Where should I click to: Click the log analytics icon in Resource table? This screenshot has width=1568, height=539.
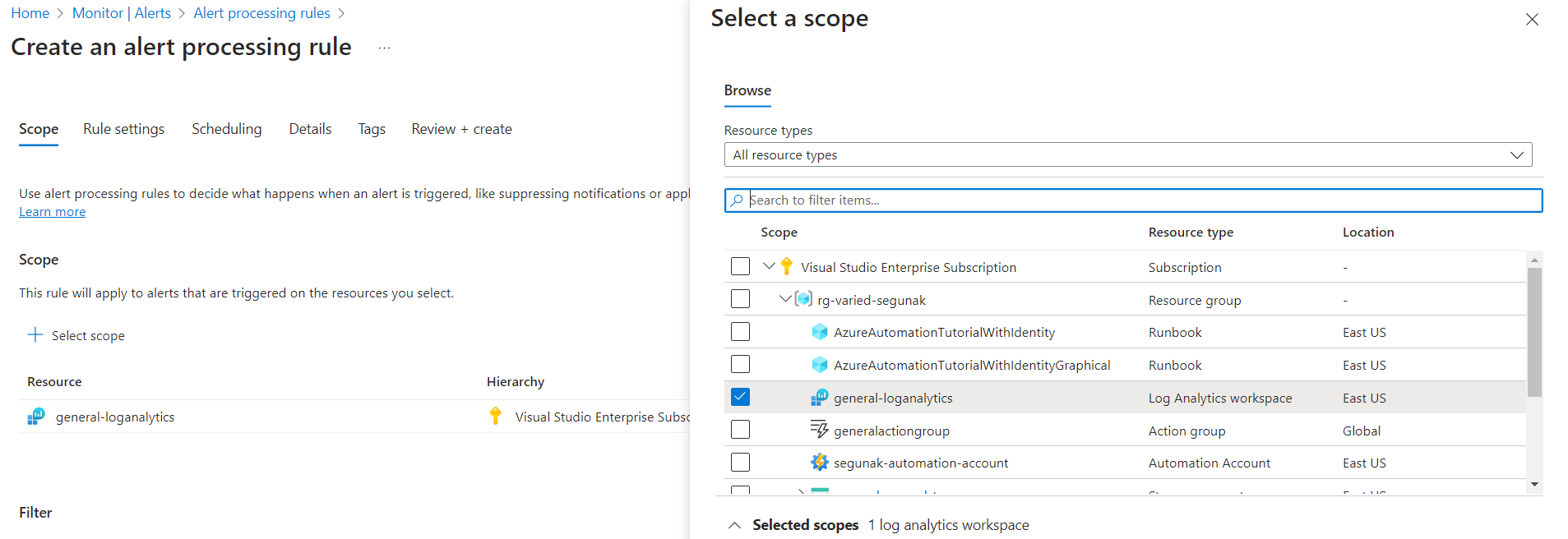36,417
